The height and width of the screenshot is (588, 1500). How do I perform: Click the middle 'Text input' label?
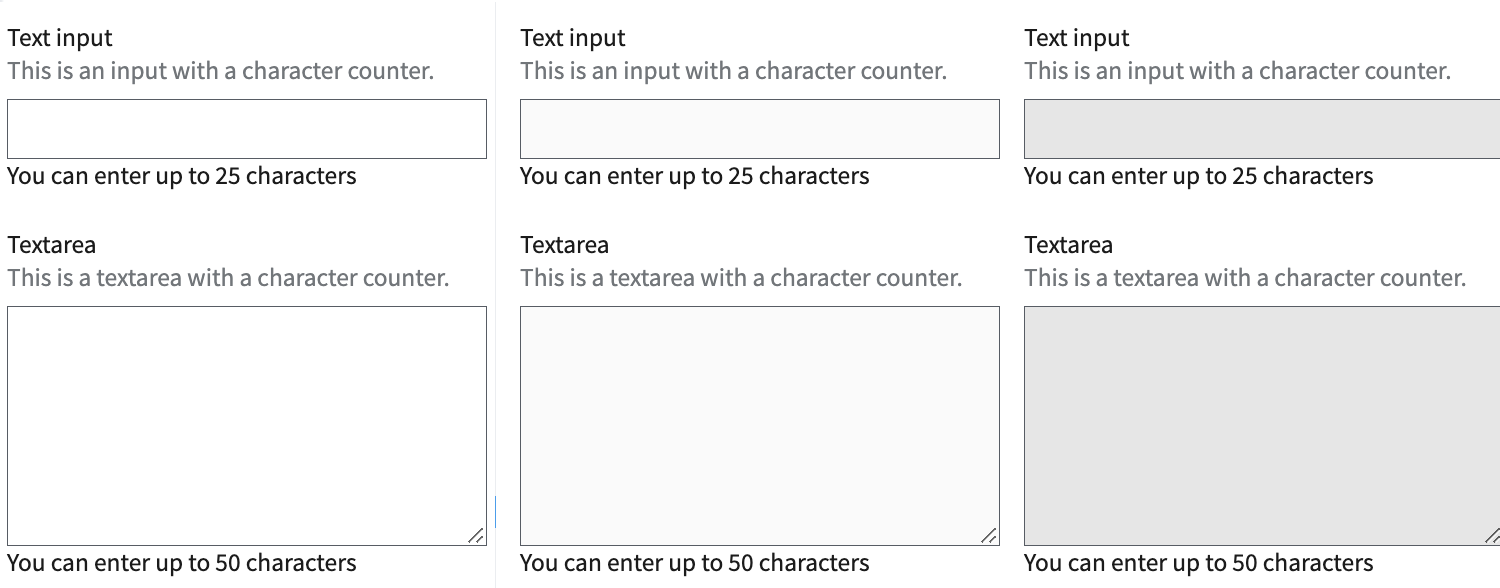point(572,38)
